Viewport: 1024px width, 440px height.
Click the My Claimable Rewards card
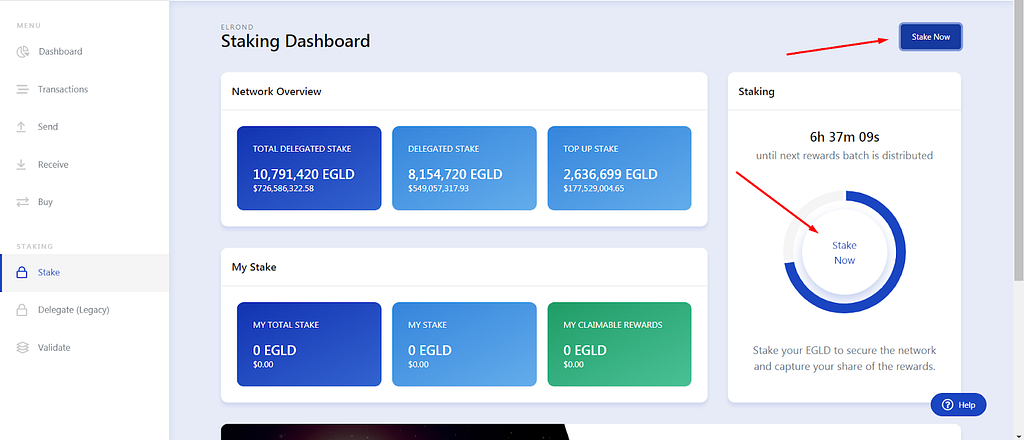click(619, 344)
